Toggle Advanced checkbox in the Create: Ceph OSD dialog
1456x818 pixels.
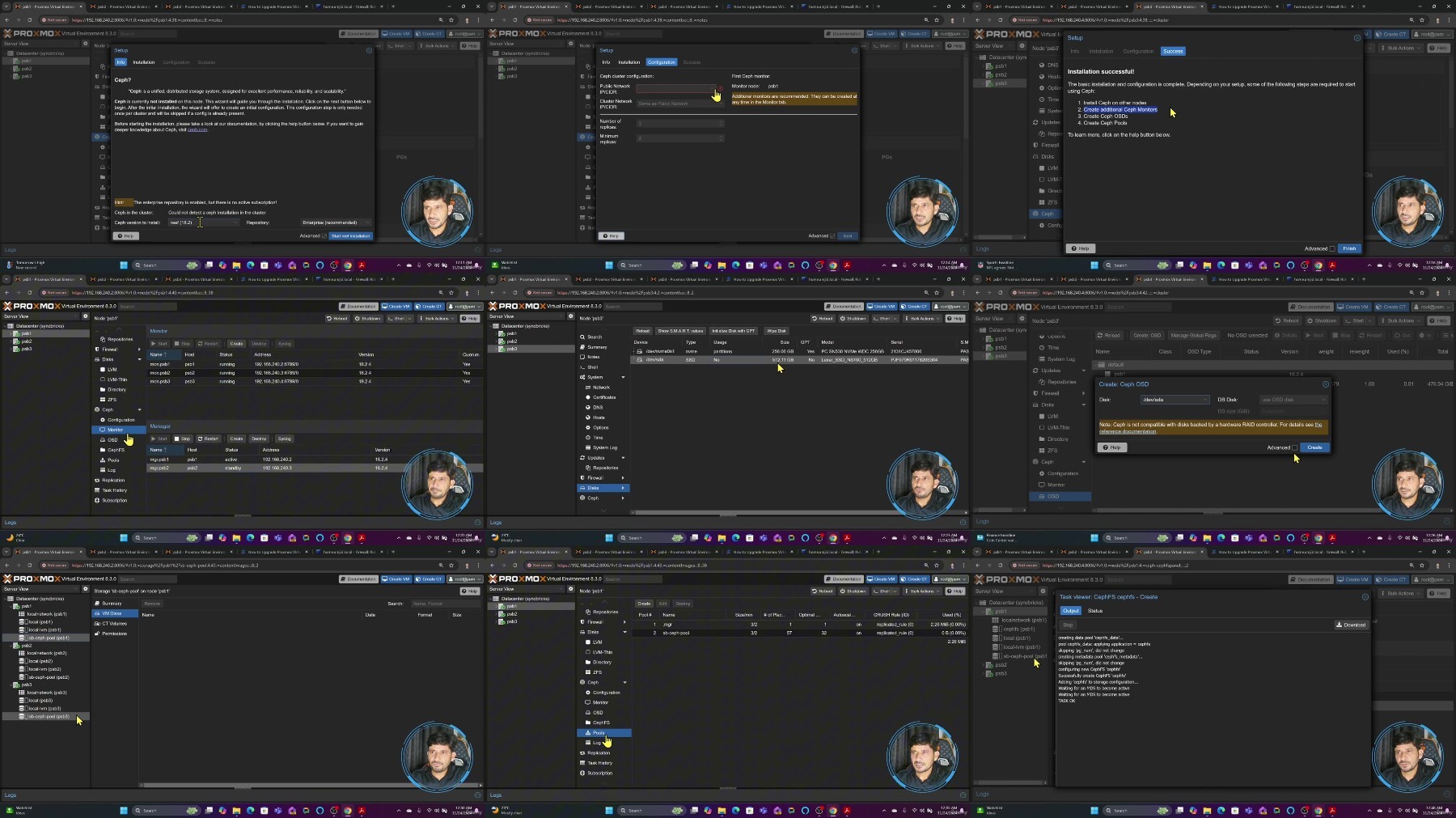[1295, 447]
